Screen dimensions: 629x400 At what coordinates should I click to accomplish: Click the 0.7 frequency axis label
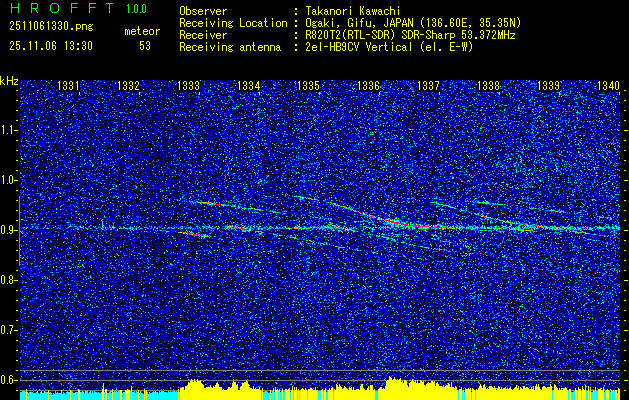(x=8, y=330)
